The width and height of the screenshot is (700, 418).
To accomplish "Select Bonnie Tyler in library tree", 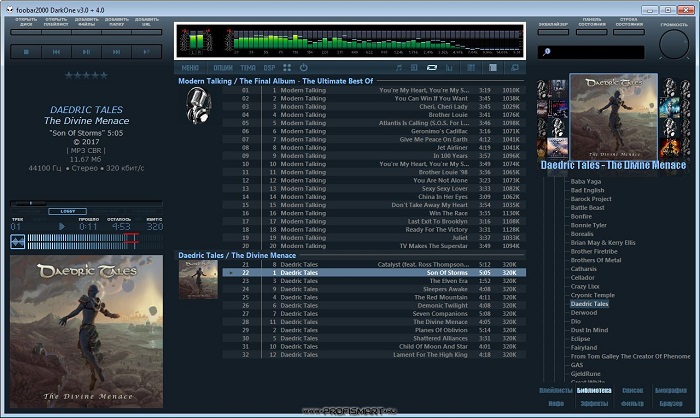I will (x=588, y=225).
